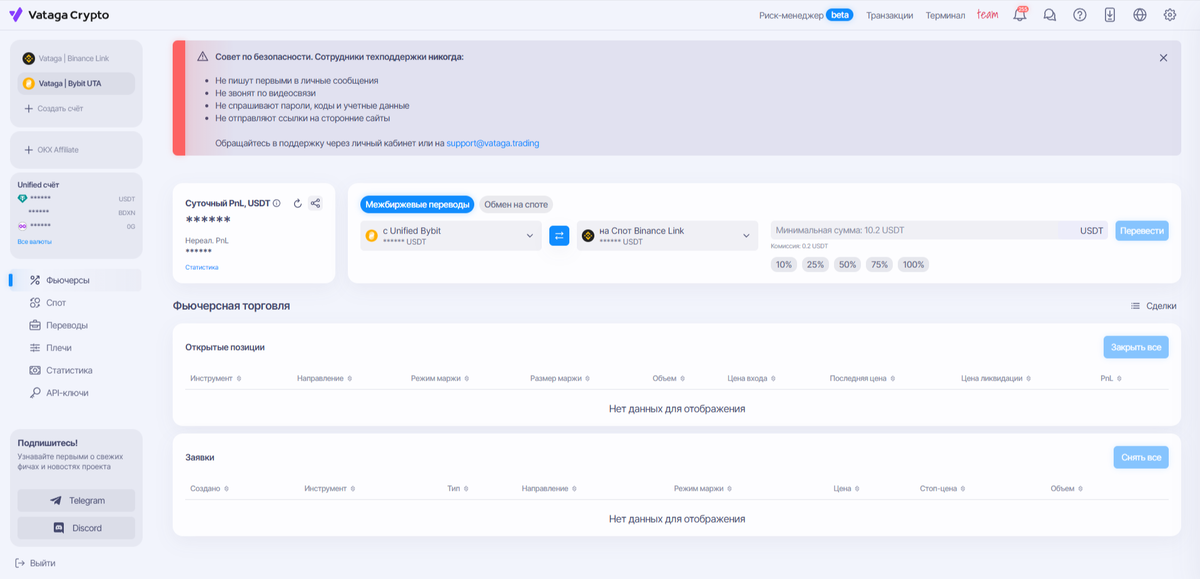Click the purple 0G currency icon

(x=22, y=226)
